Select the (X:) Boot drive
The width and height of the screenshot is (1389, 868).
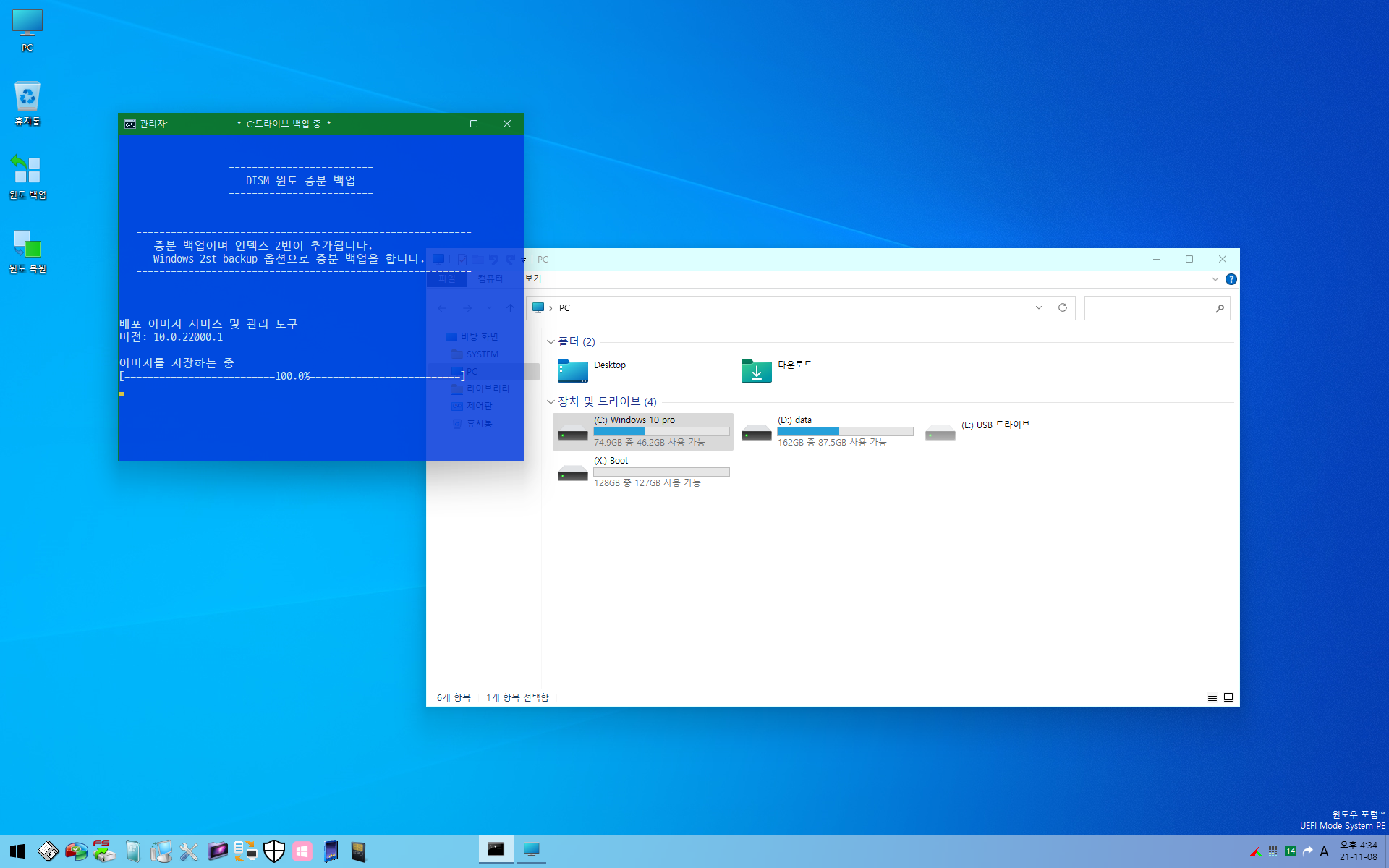tap(643, 472)
